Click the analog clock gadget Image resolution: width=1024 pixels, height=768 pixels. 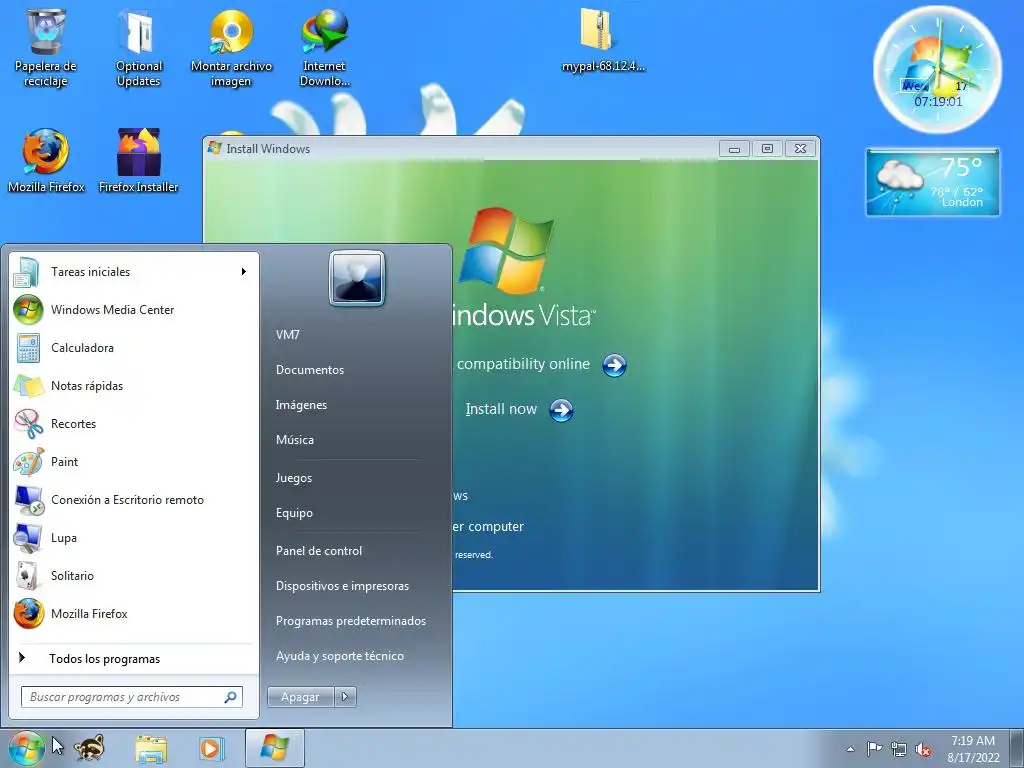point(938,69)
